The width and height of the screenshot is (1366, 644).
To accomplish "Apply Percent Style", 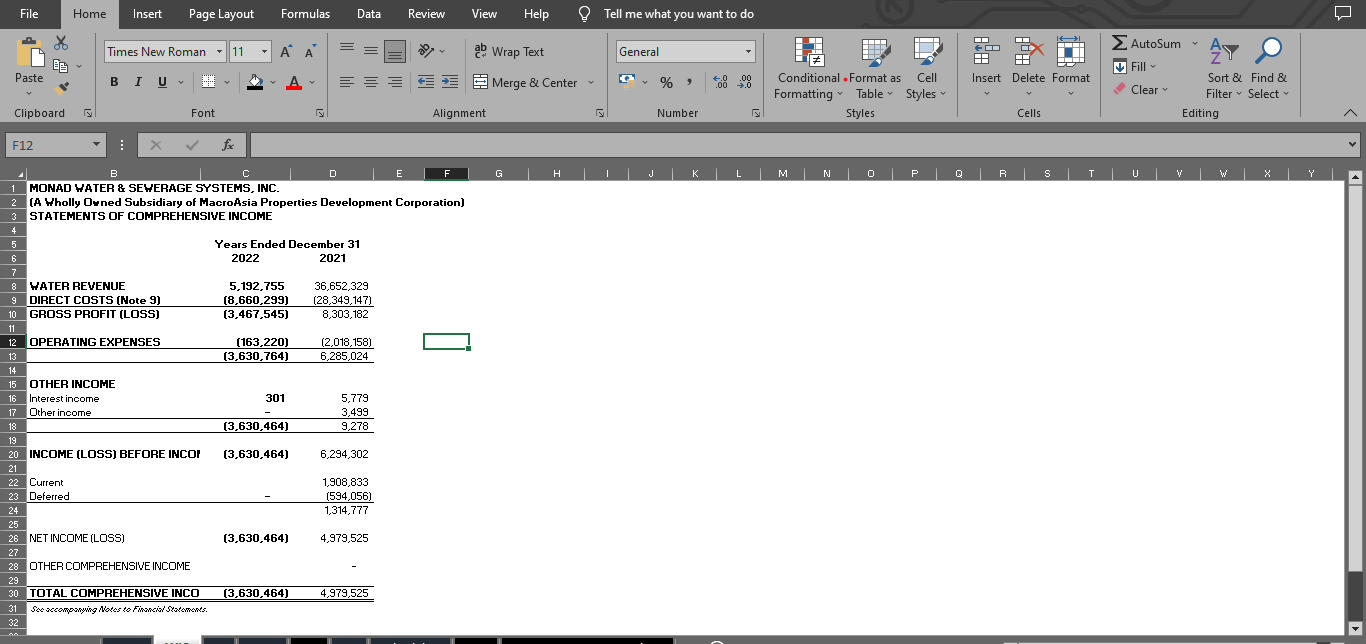I will click(666, 82).
